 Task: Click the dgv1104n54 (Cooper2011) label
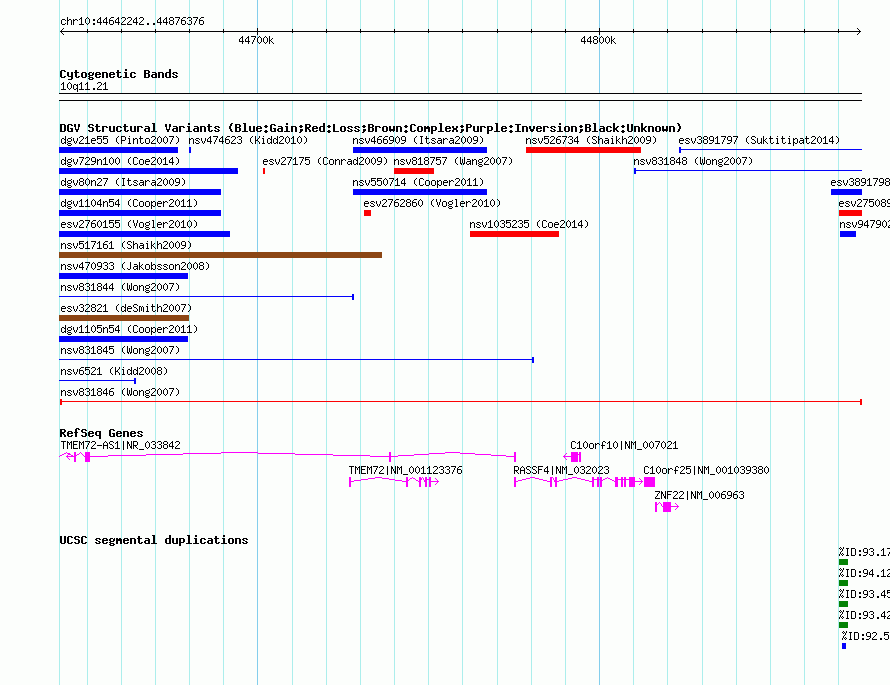coord(129,203)
